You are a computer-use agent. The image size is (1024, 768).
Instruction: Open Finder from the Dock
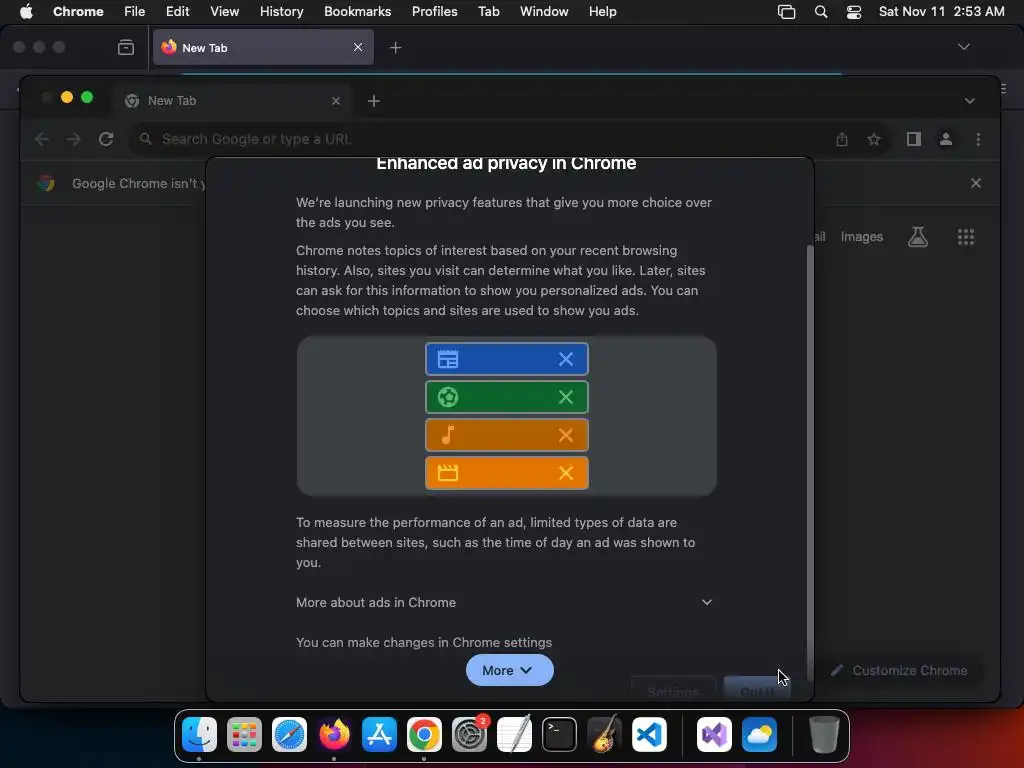pyautogui.click(x=199, y=735)
